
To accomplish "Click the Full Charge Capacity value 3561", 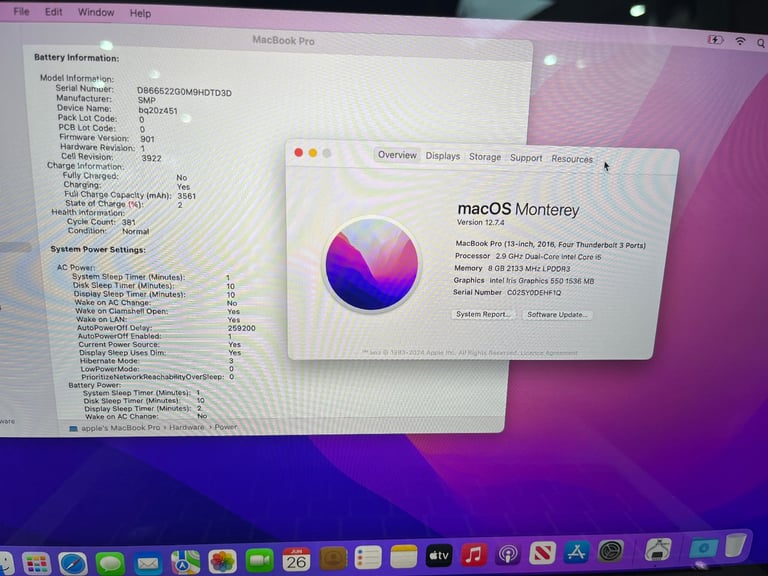I will [187, 196].
